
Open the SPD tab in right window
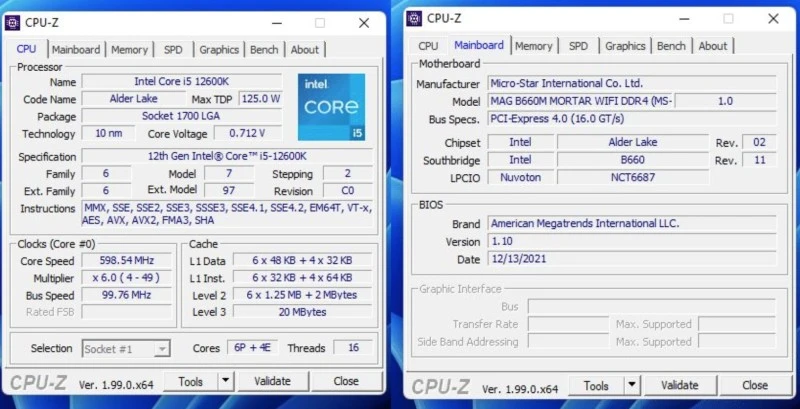coord(578,46)
